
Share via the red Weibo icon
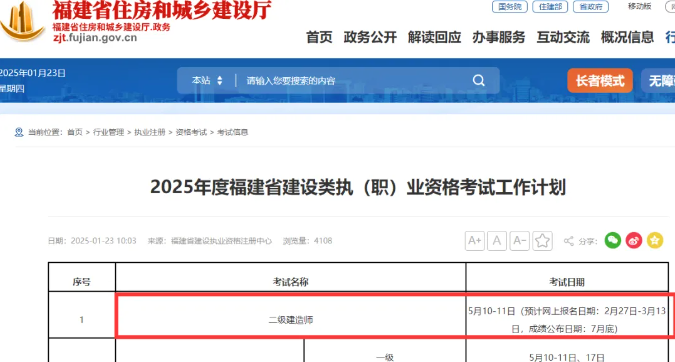click(634, 240)
